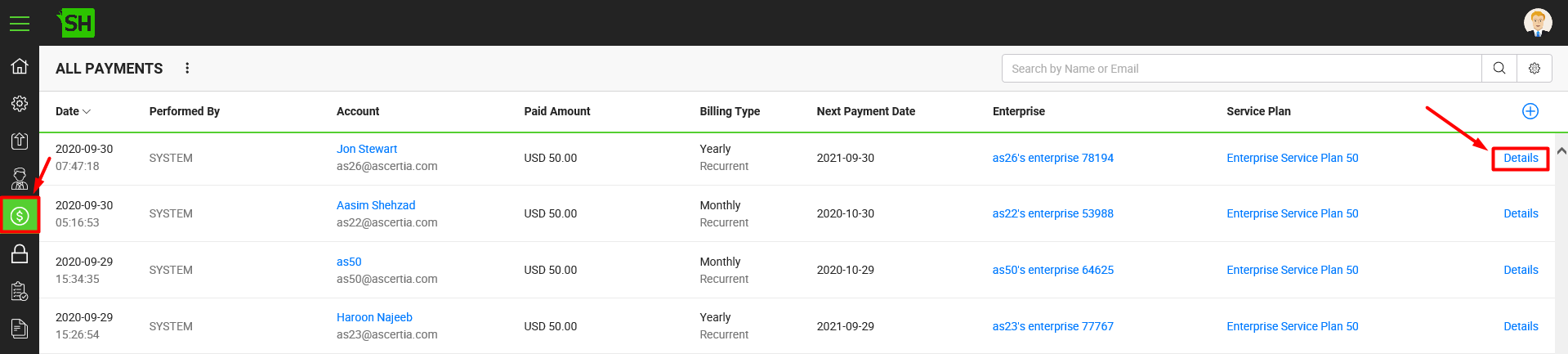Add a payment with the plus icon
This screenshot has height=354, width=1568.
pyautogui.click(x=1530, y=111)
